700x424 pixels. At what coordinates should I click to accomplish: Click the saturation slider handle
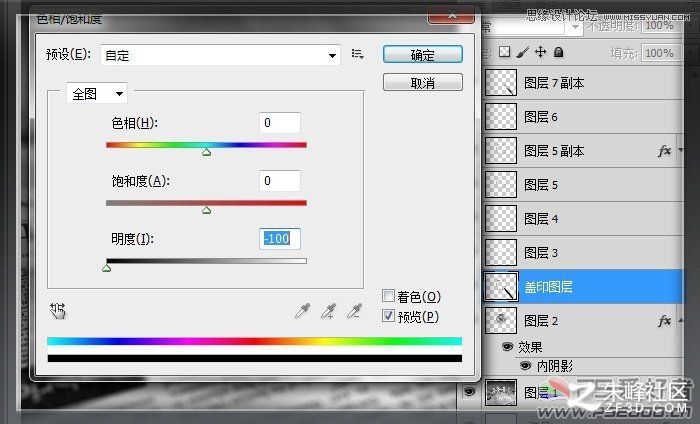pyautogui.click(x=206, y=210)
